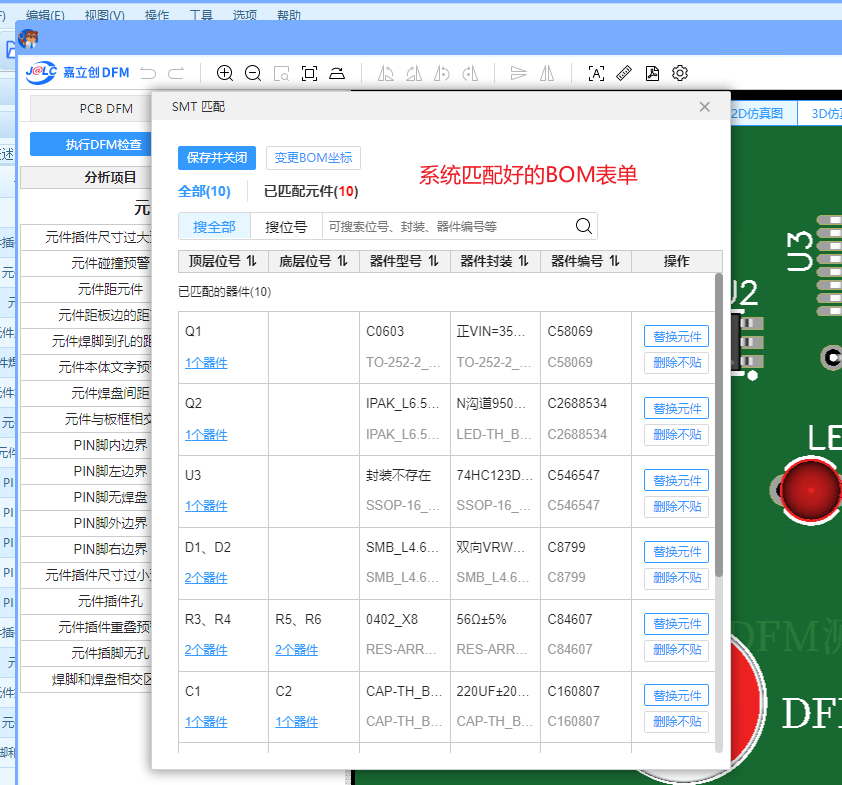This screenshot has width=842, height=785.
Task: Open settings with the gear icon
Action: click(680, 73)
